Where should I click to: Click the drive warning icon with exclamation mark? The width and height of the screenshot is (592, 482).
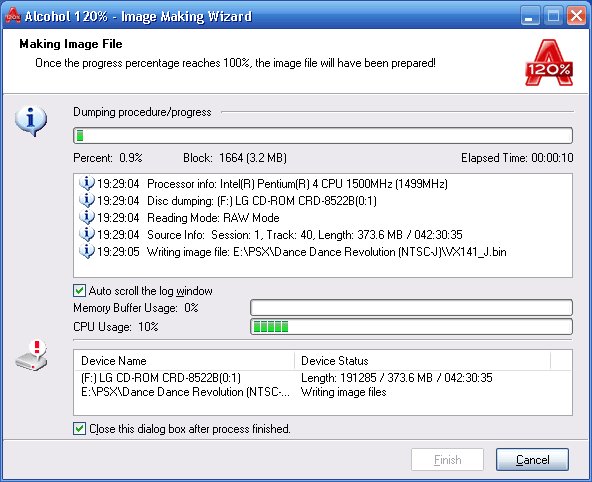(x=32, y=355)
